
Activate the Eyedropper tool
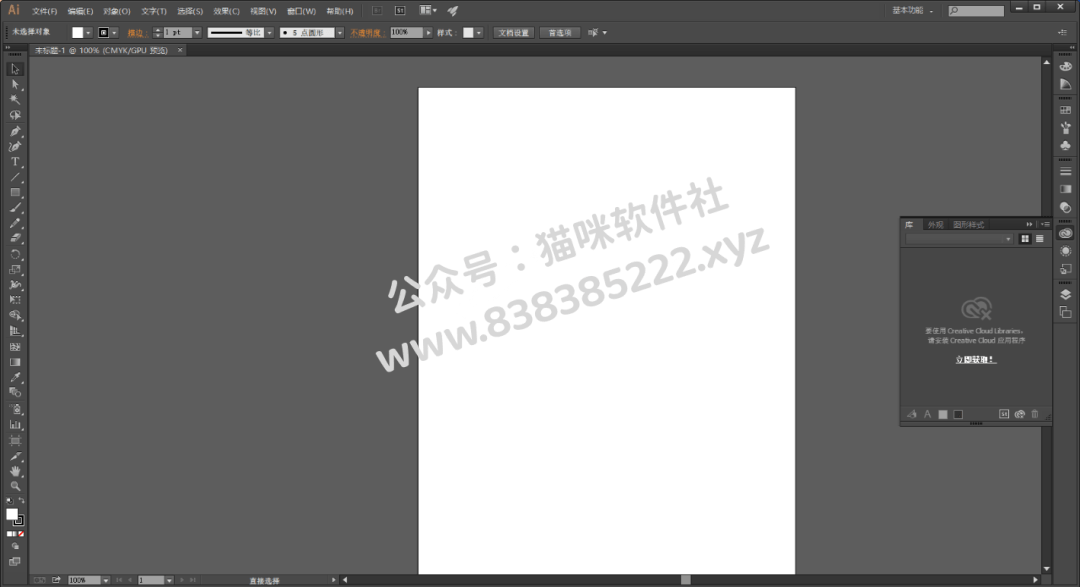click(15, 378)
